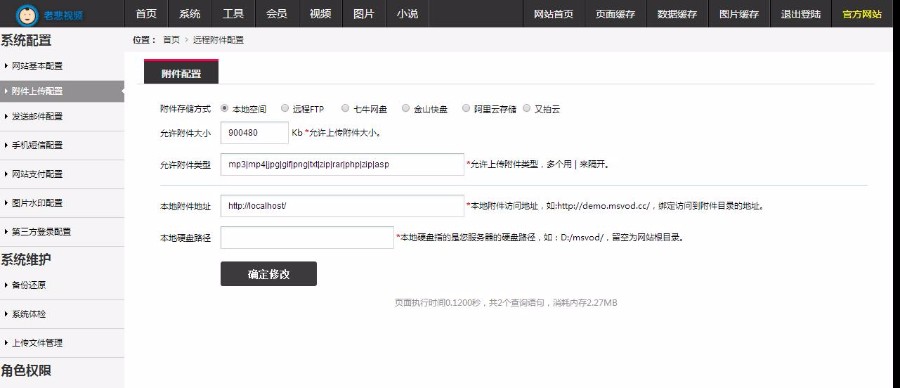Click the 允许附件大小 input field
Viewport: 900px width, 388px height.
[x=254, y=133]
